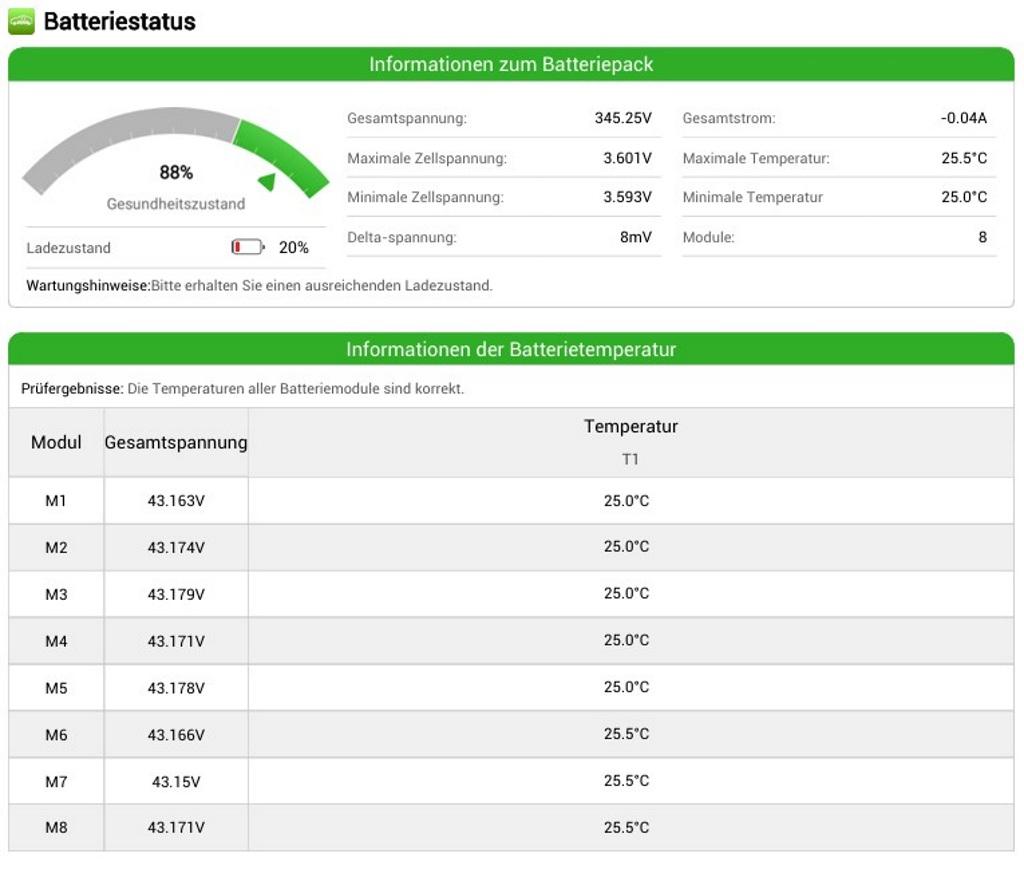The width and height of the screenshot is (1024, 893).
Task: Select the M8 module row label
Action: tap(56, 828)
